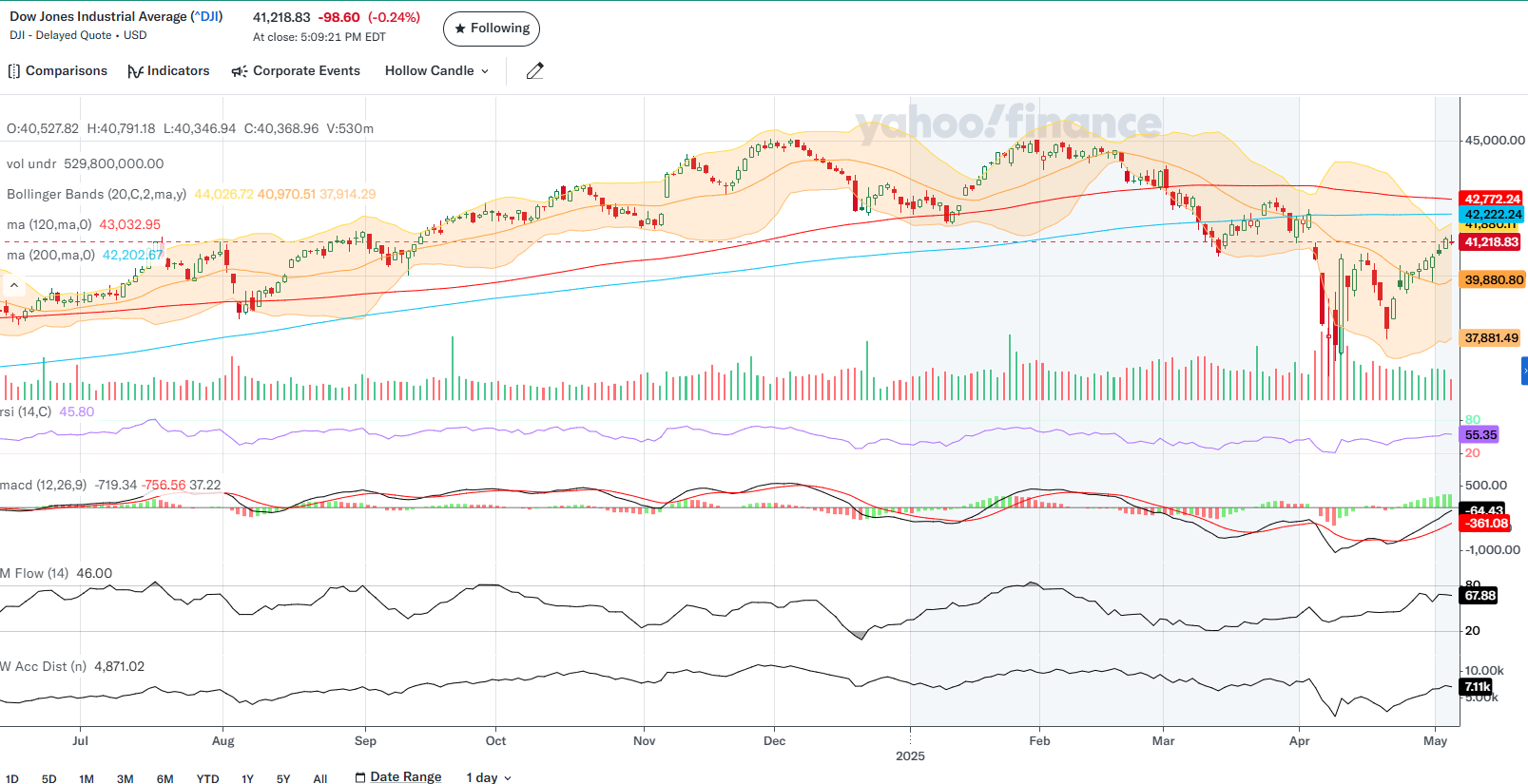Click the black 67.88 money flow tag
The image size is (1528, 784).
(x=1480, y=595)
